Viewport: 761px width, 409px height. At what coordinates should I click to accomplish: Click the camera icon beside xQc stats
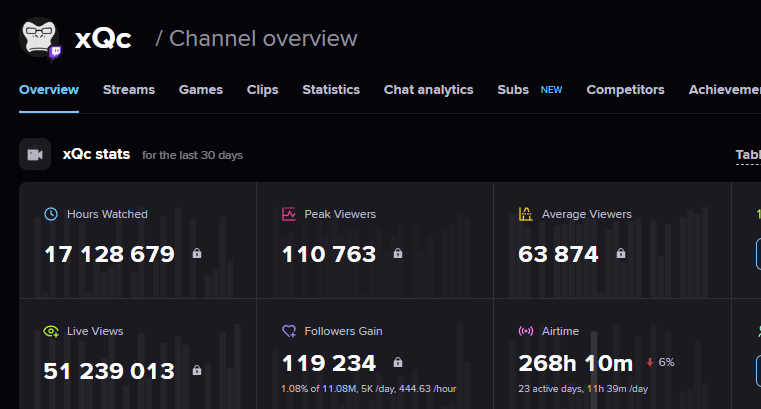pos(35,154)
